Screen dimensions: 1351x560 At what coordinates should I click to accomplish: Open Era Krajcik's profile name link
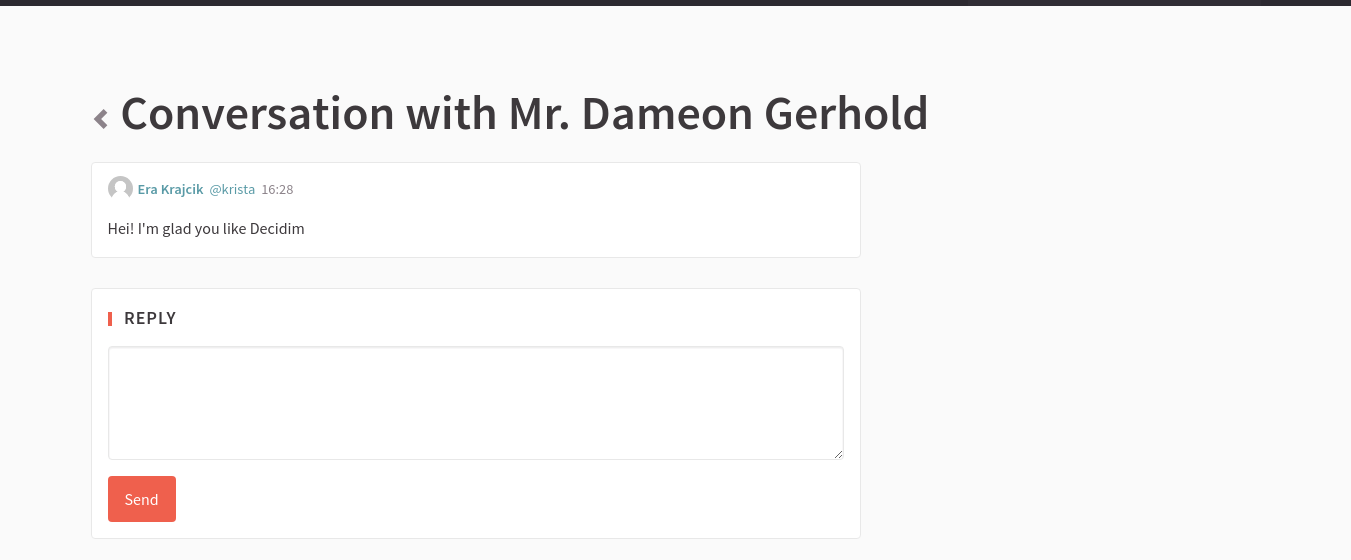[170, 189]
